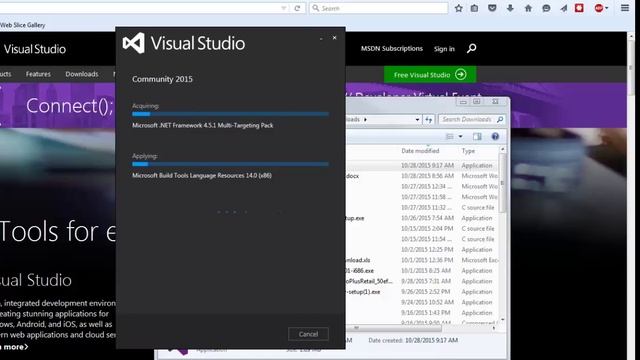
Task: Click the Applying progress bar
Action: click(230, 164)
